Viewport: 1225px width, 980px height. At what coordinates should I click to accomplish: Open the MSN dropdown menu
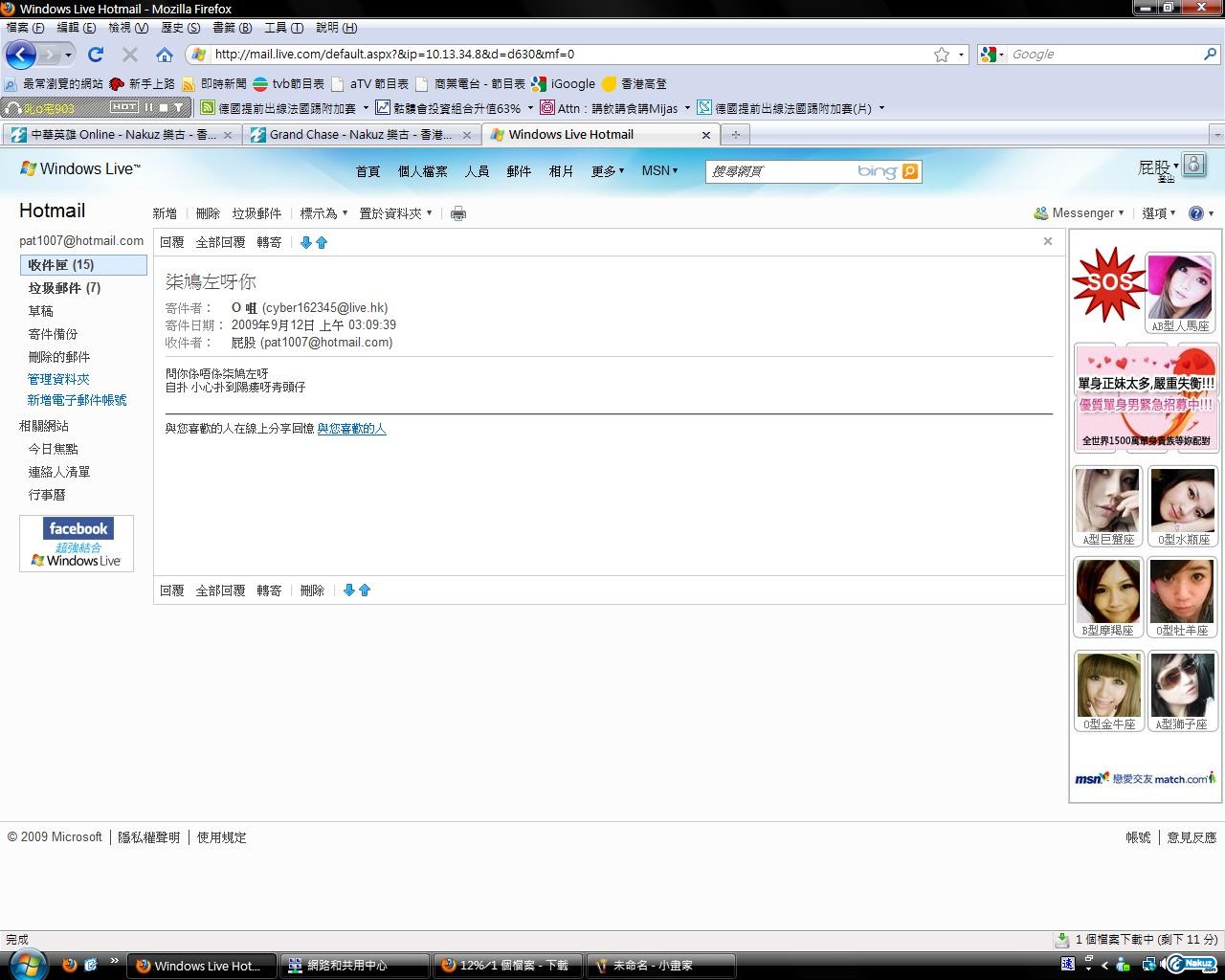(x=659, y=171)
